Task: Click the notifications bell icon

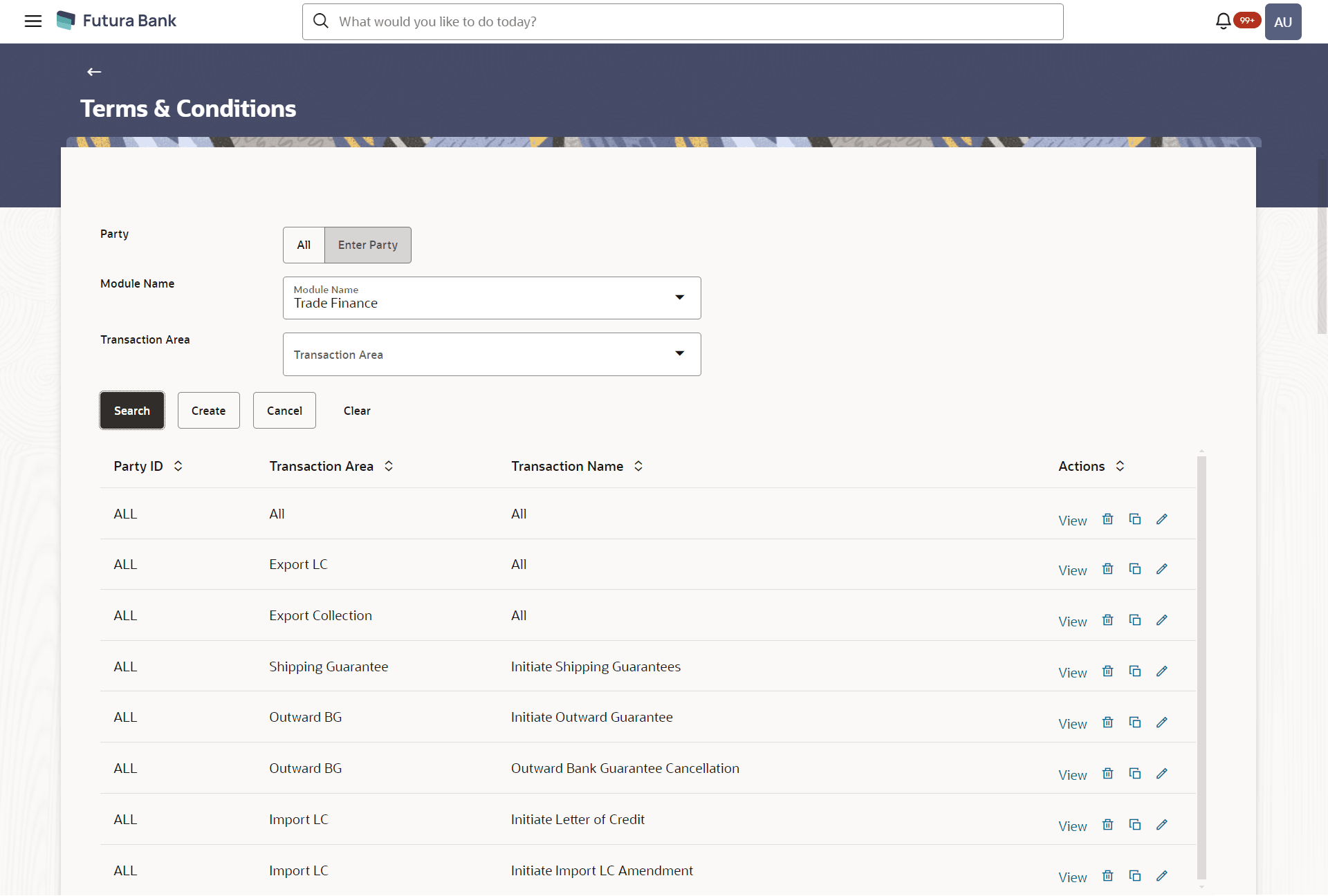Action: coord(1223,21)
